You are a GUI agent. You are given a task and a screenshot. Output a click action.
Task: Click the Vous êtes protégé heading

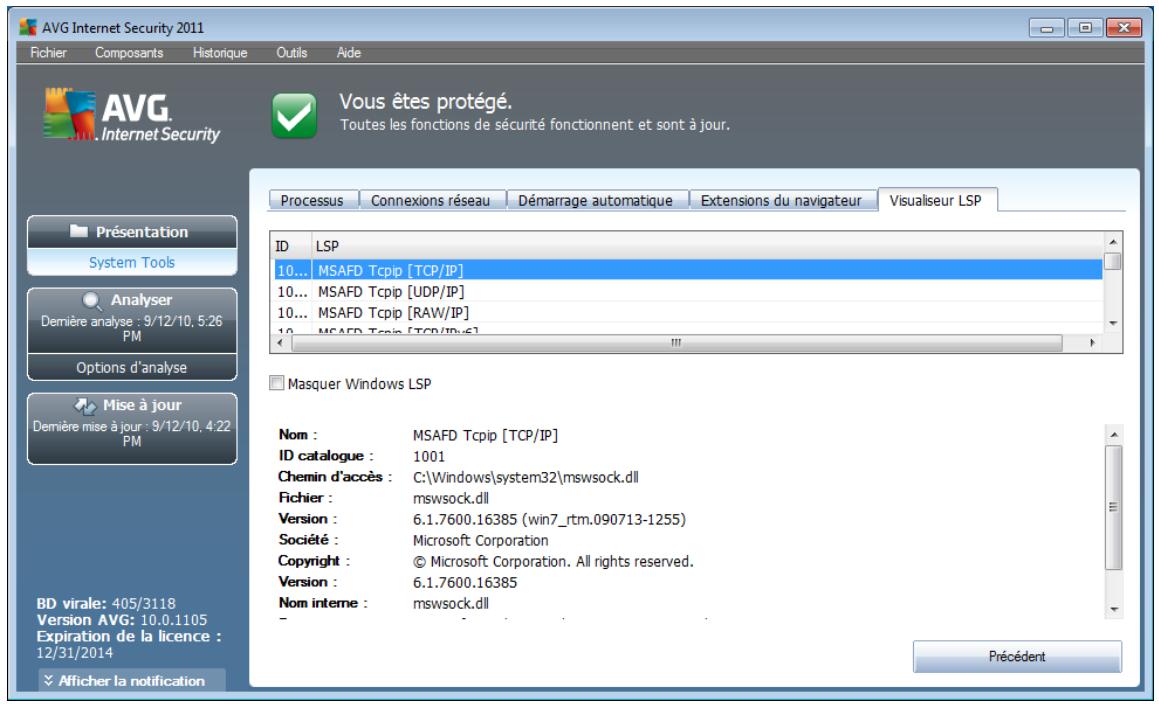point(426,101)
